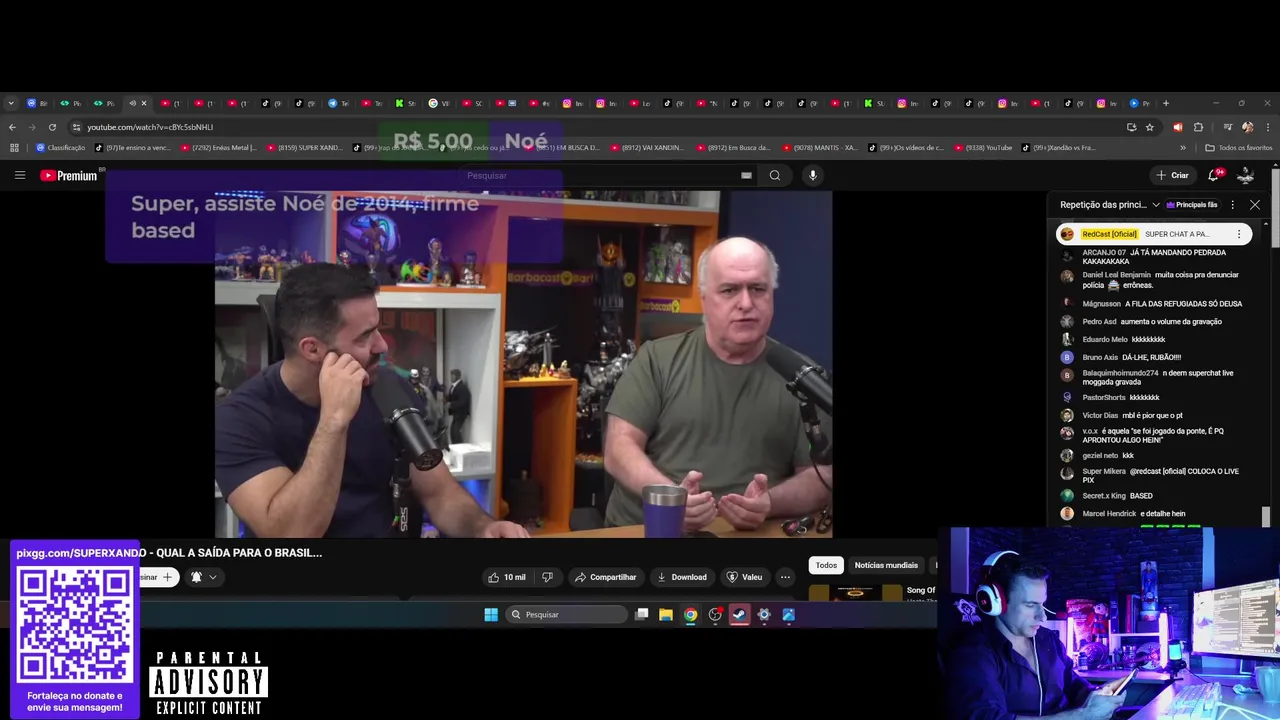1280x720 pixels.
Task: Open the Chrome profile avatar
Action: click(1247, 127)
